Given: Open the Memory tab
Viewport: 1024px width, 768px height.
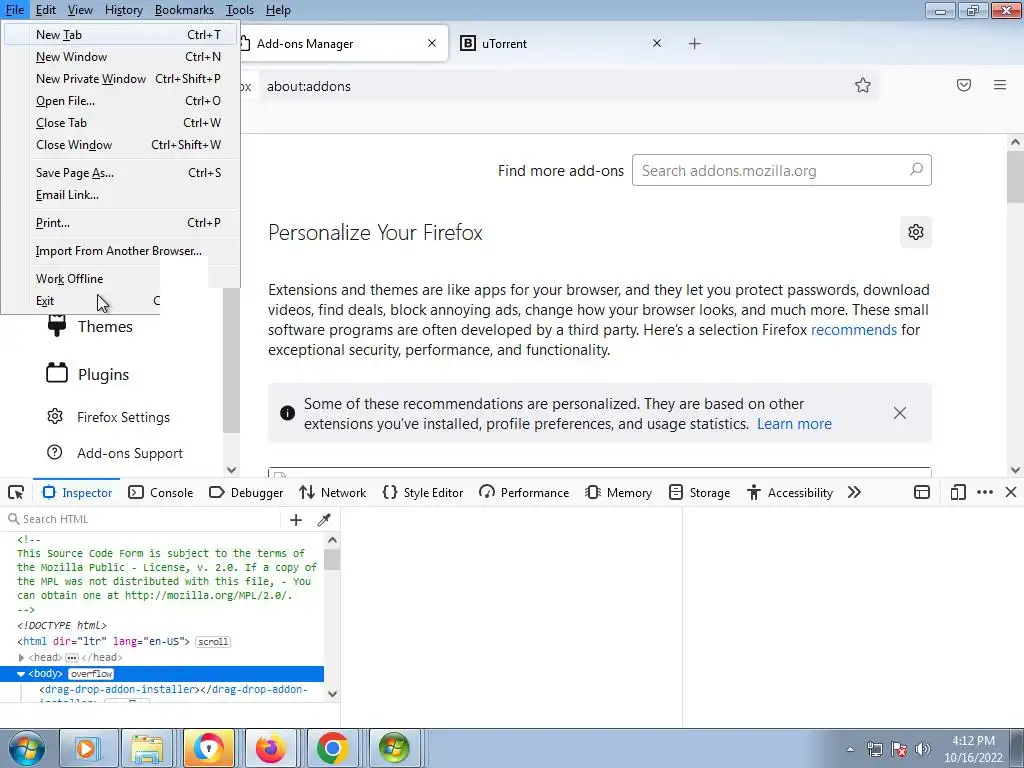Looking at the screenshot, I should click(x=618, y=492).
